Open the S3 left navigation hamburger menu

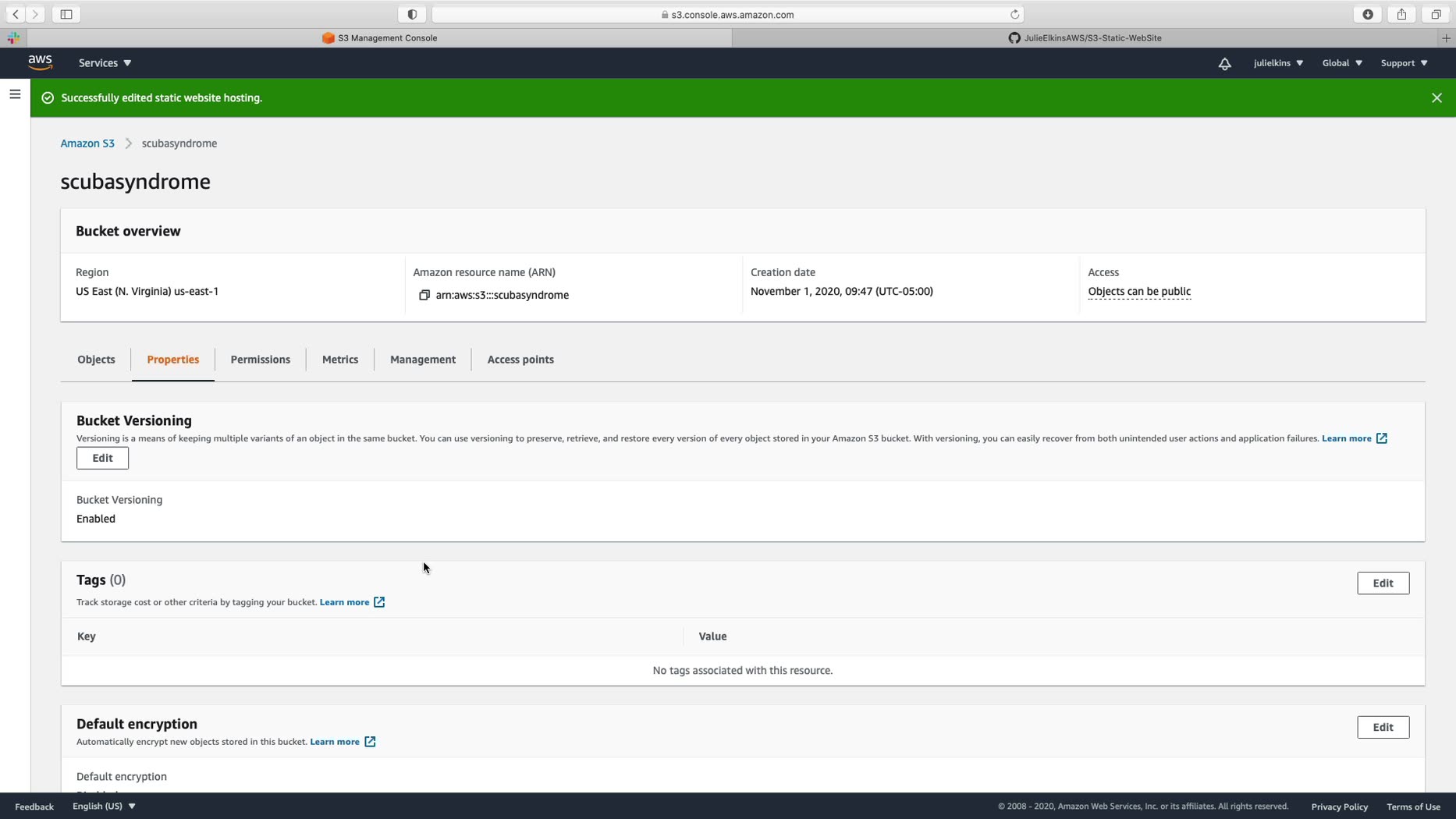pyautogui.click(x=15, y=94)
